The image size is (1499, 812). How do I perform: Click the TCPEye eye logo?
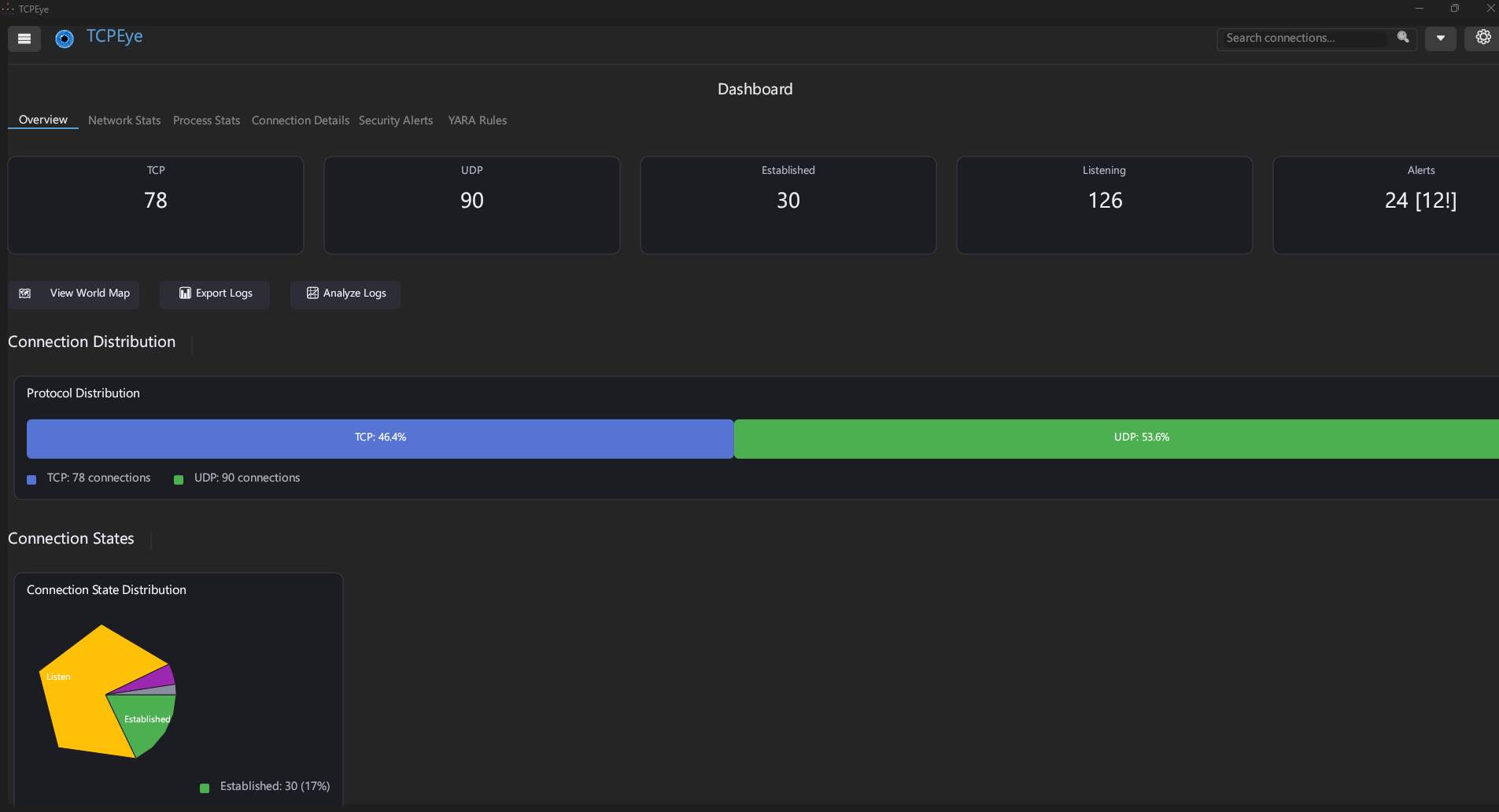coord(65,39)
